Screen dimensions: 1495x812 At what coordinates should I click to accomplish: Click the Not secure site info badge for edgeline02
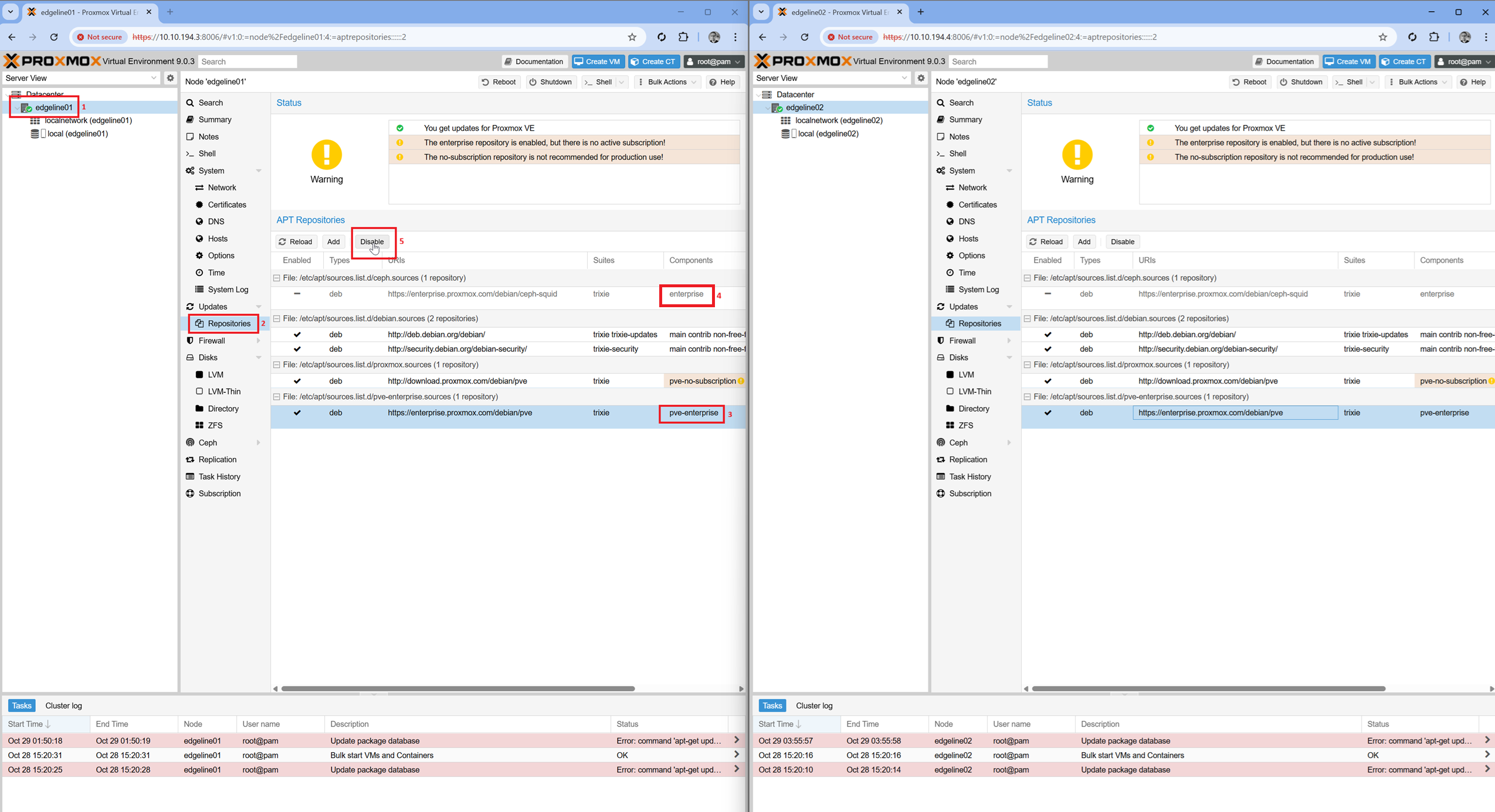pos(850,37)
